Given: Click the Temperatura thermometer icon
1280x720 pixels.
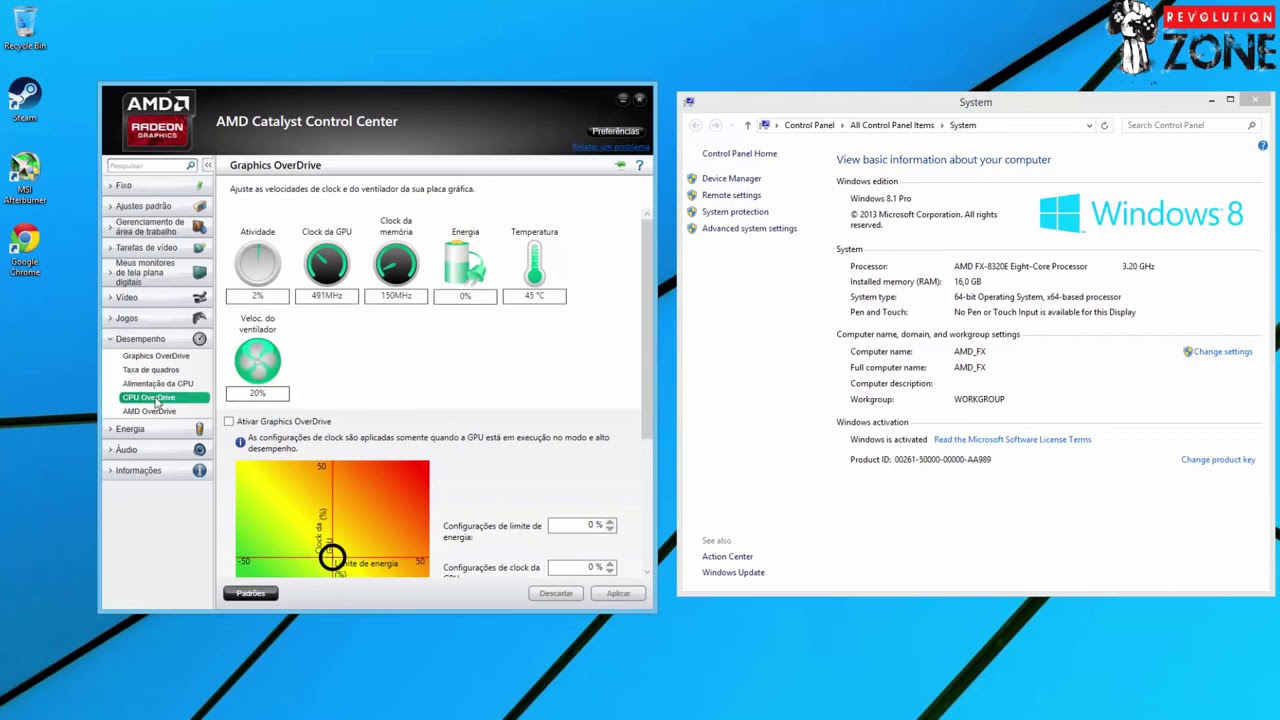Looking at the screenshot, I should (534, 264).
